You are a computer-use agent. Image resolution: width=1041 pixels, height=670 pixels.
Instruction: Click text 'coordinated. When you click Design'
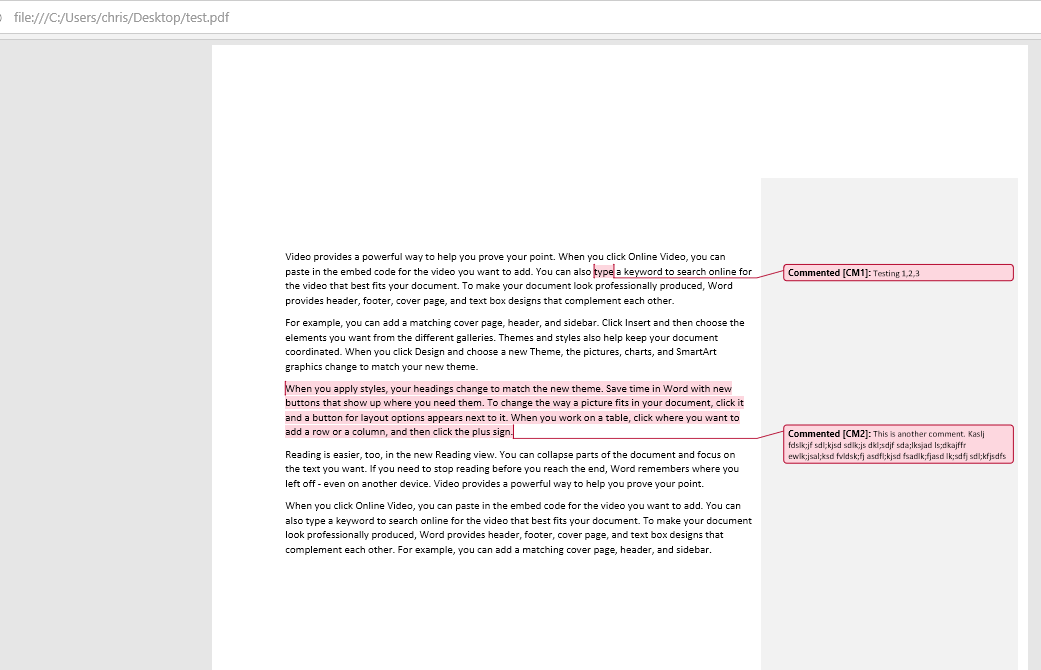(364, 352)
